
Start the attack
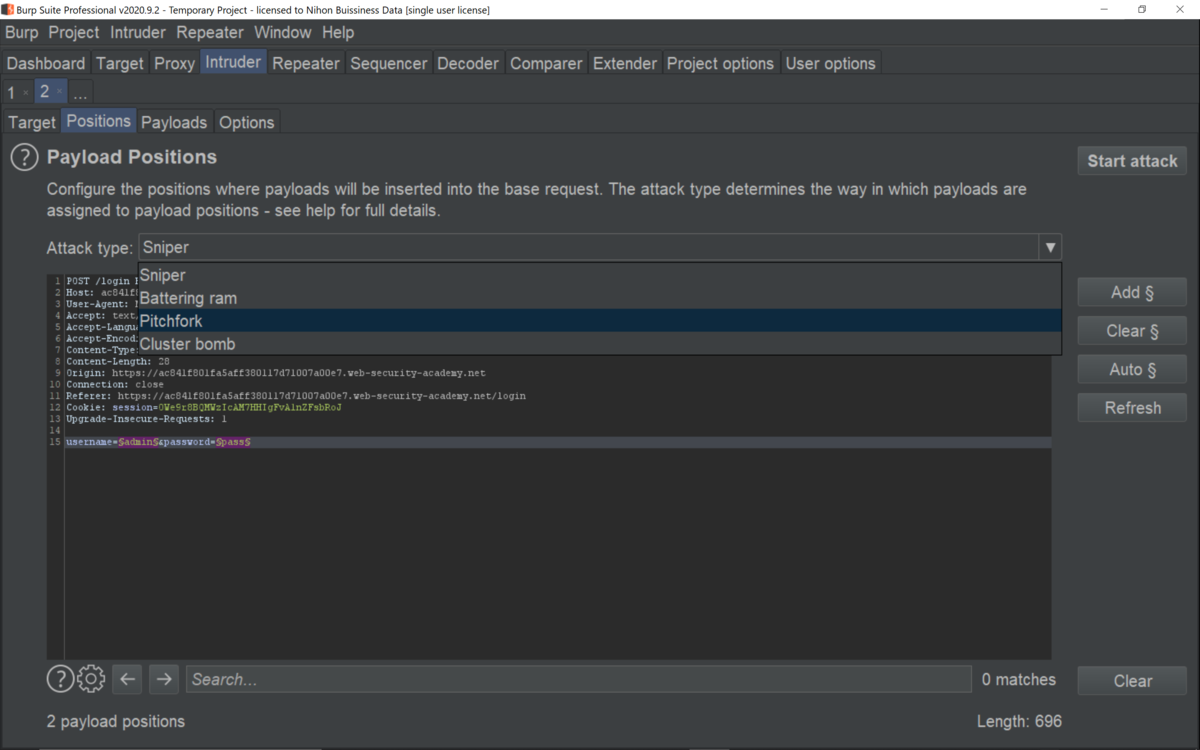click(x=1132, y=161)
